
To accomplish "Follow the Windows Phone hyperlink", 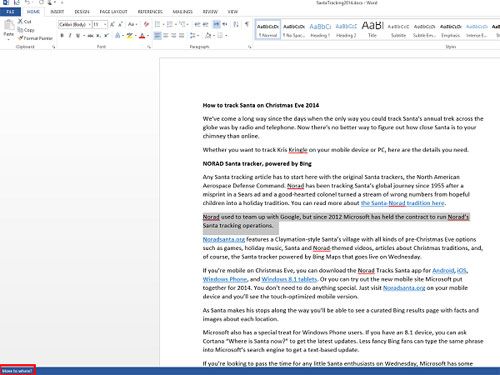I will 225,279.
